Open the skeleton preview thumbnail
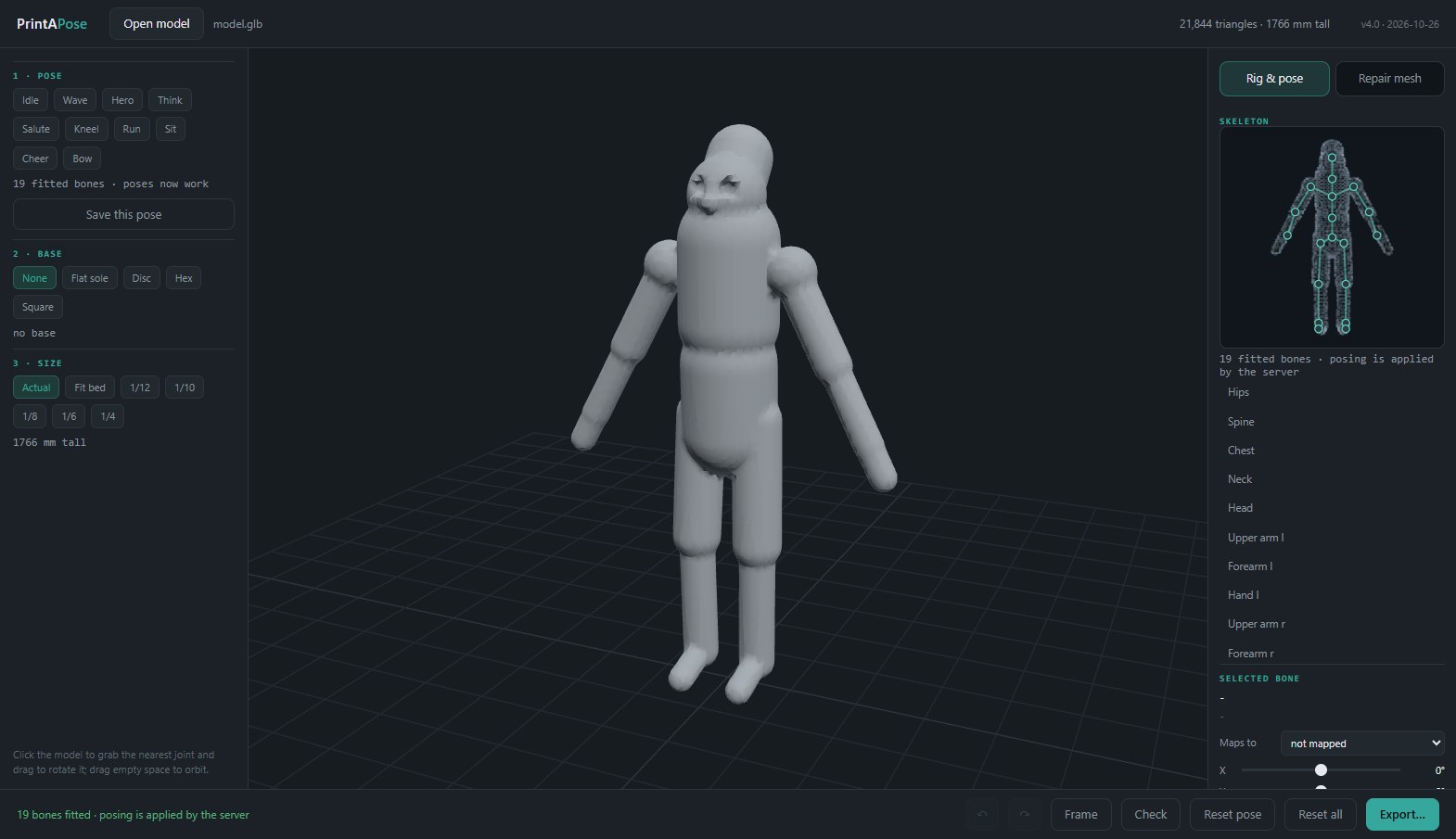Image resolution: width=1456 pixels, height=839 pixels. pyautogui.click(x=1332, y=236)
